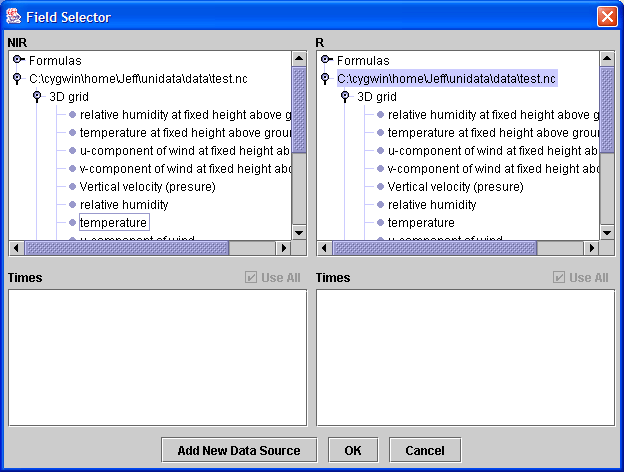Expand the Formulas node in NIR tree

click(x=18, y=60)
